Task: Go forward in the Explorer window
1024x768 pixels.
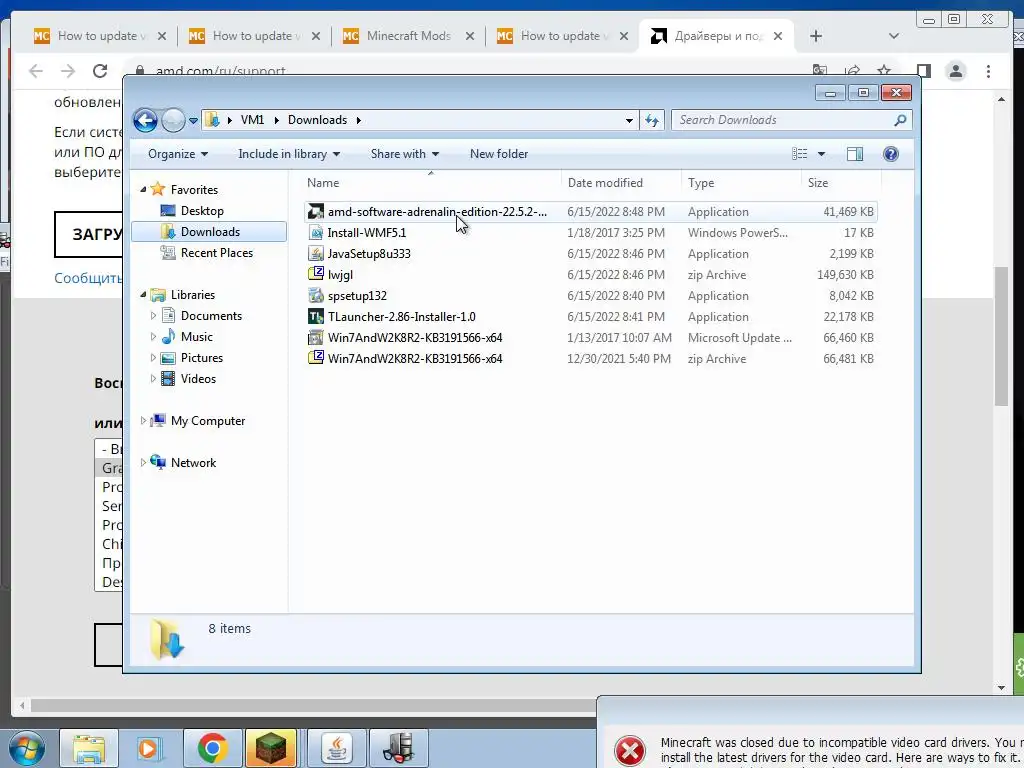Action: [x=173, y=120]
